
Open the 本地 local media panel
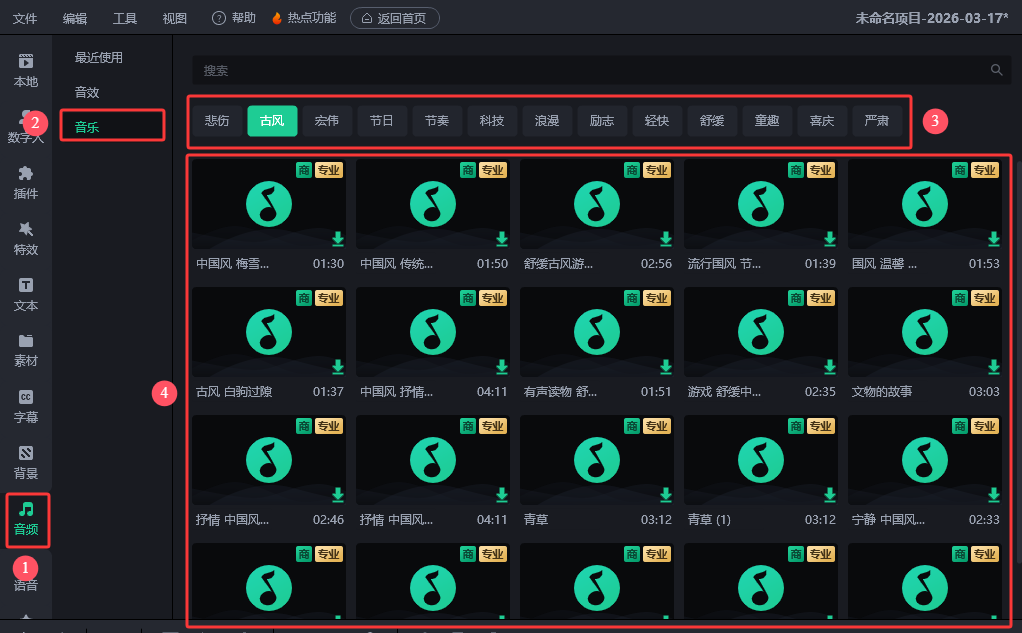pyautogui.click(x=26, y=70)
